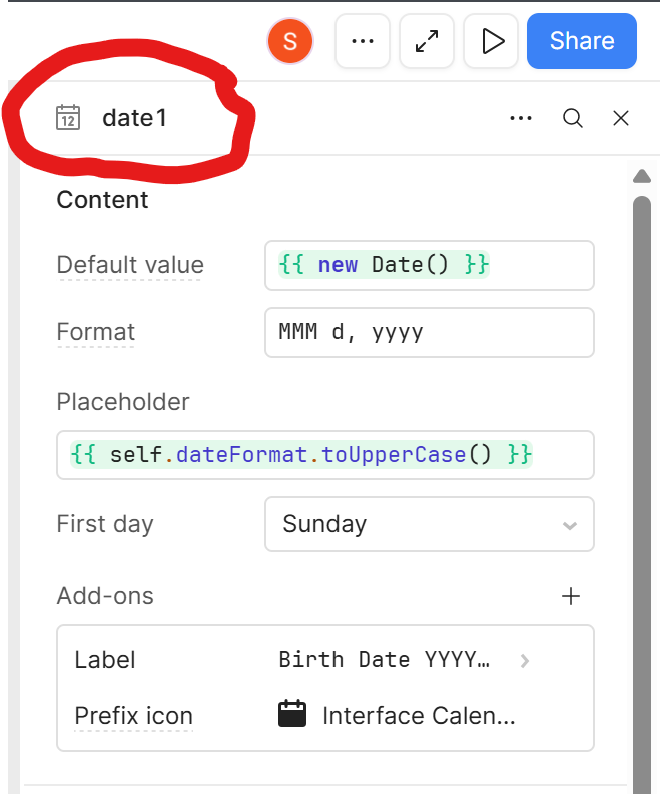The image size is (660, 794).
Task: Toggle fullscreen expand mode
Action: coord(427,41)
